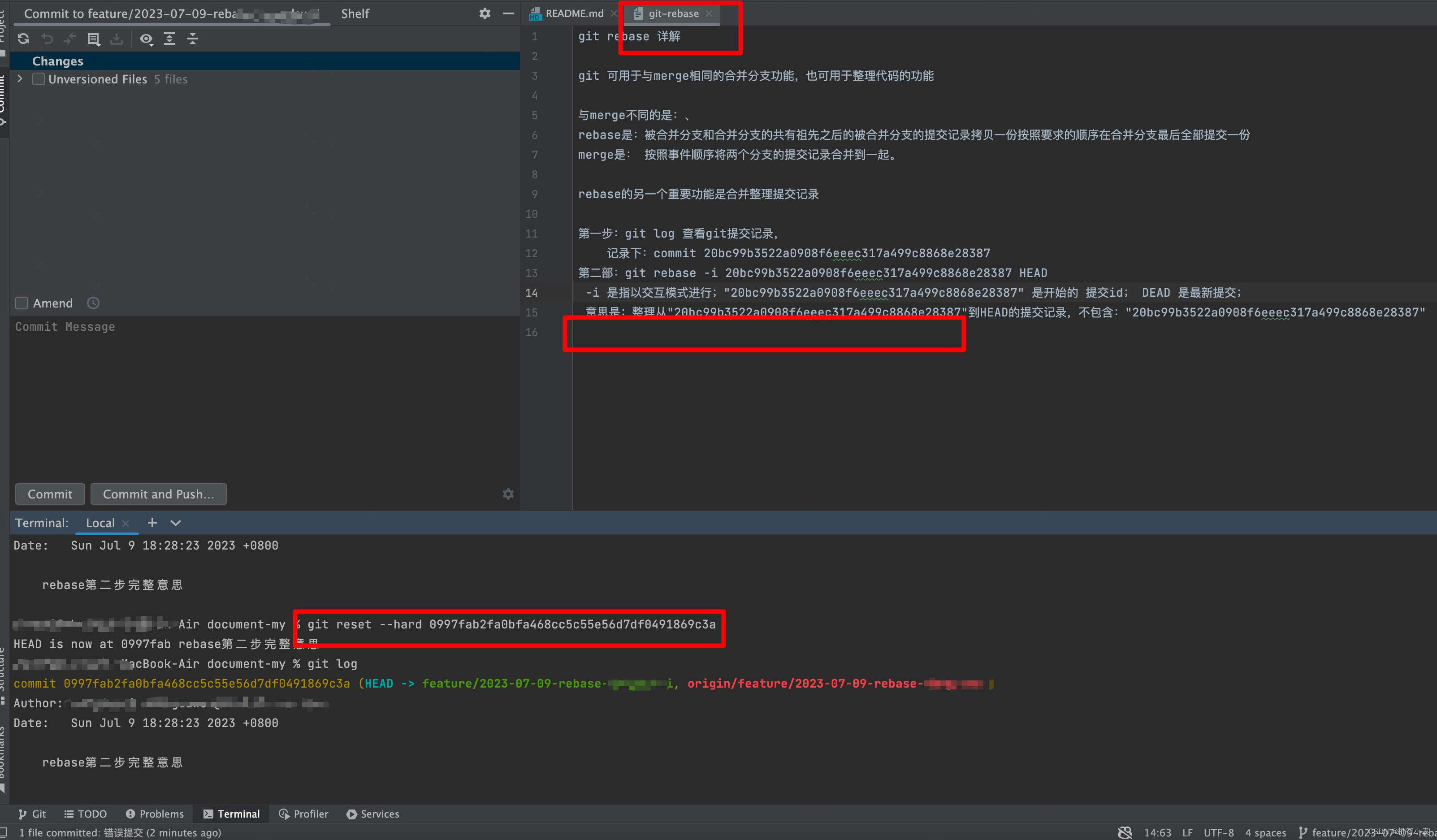Image resolution: width=1437 pixels, height=840 pixels.
Task: Expand the Unversioned Files node
Action: 21,79
